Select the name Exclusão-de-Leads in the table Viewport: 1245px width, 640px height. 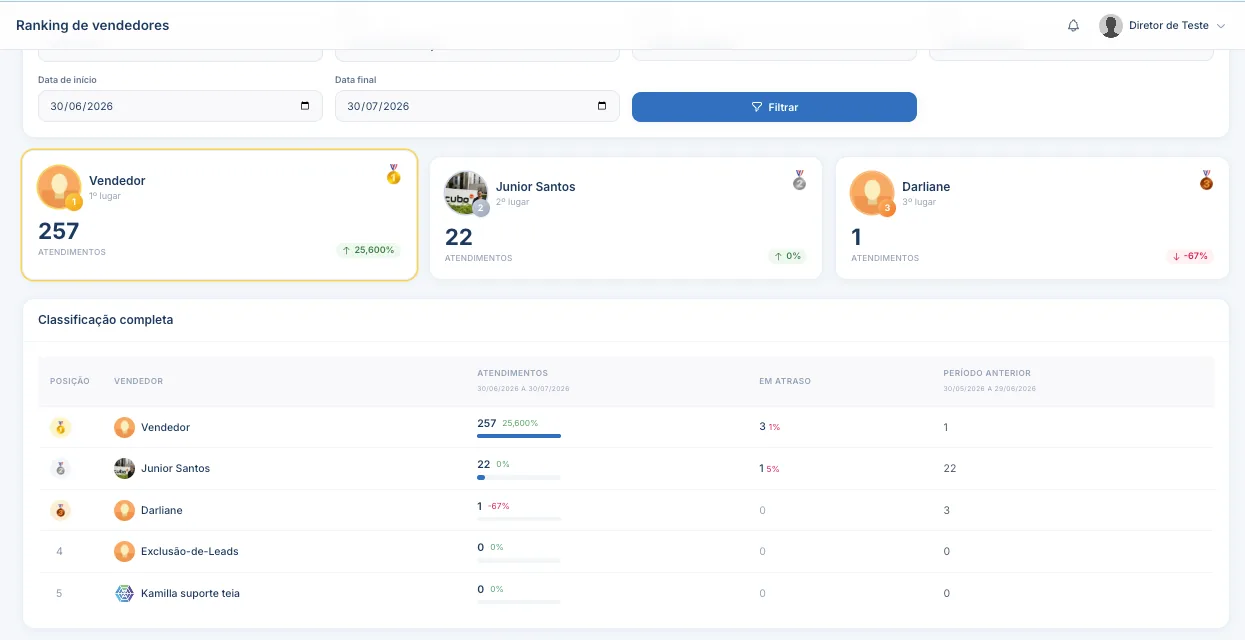[x=190, y=551]
